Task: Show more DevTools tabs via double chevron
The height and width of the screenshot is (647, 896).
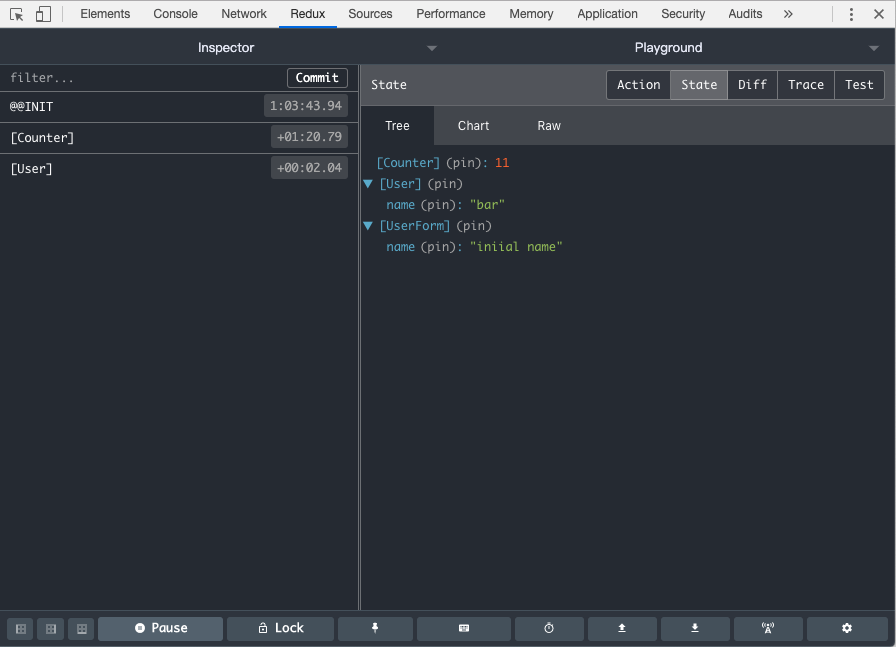Action: coord(788,14)
